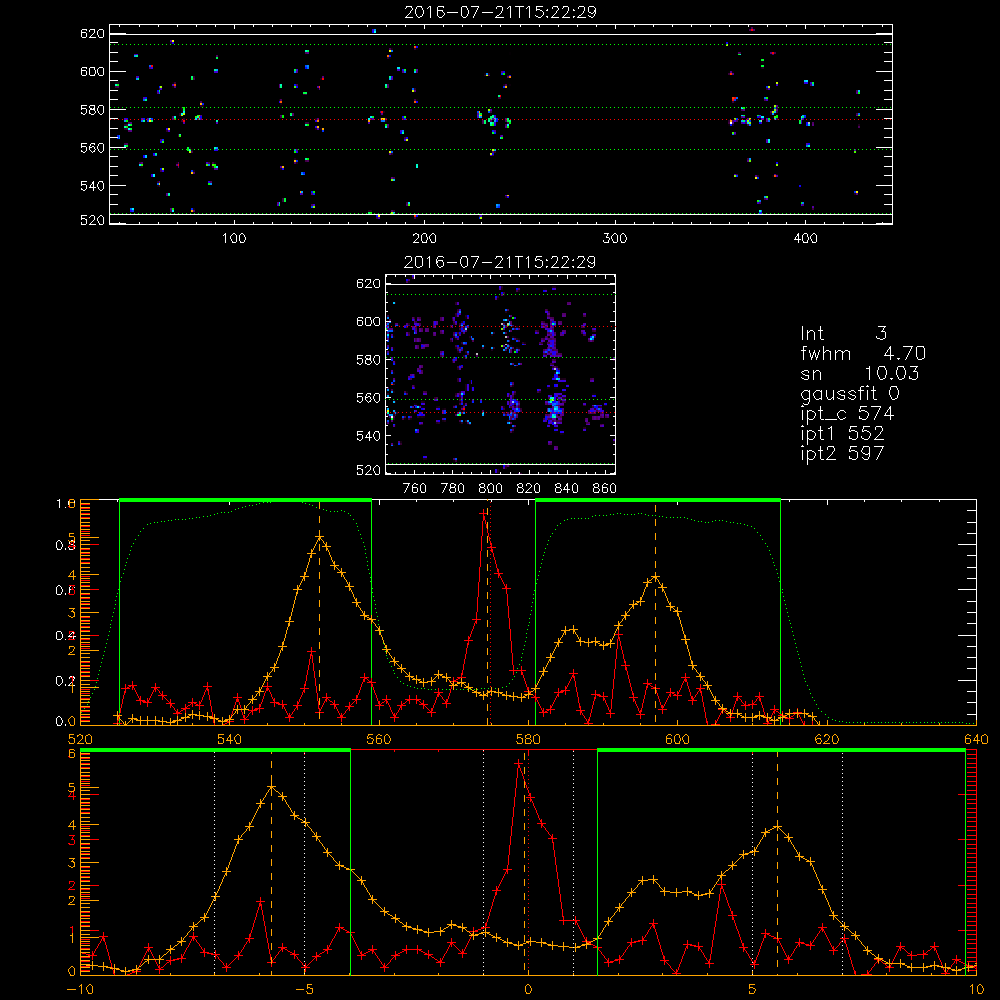Click the orange x-axis label '540' of profile plot

point(230,740)
